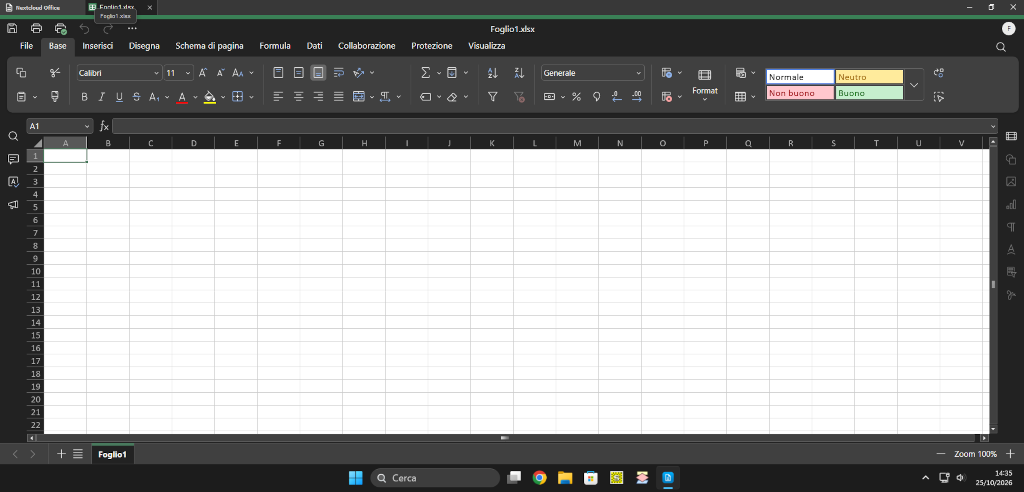Switch to the Formula tab

coord(275,46)
